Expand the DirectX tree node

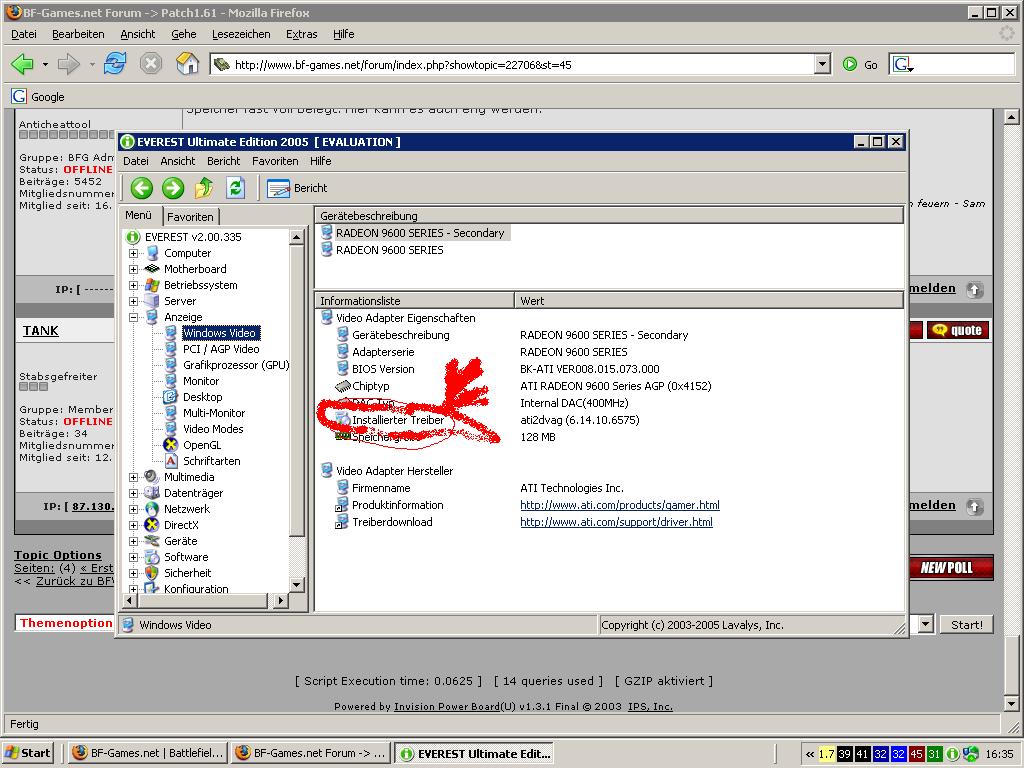coord(133,525)
